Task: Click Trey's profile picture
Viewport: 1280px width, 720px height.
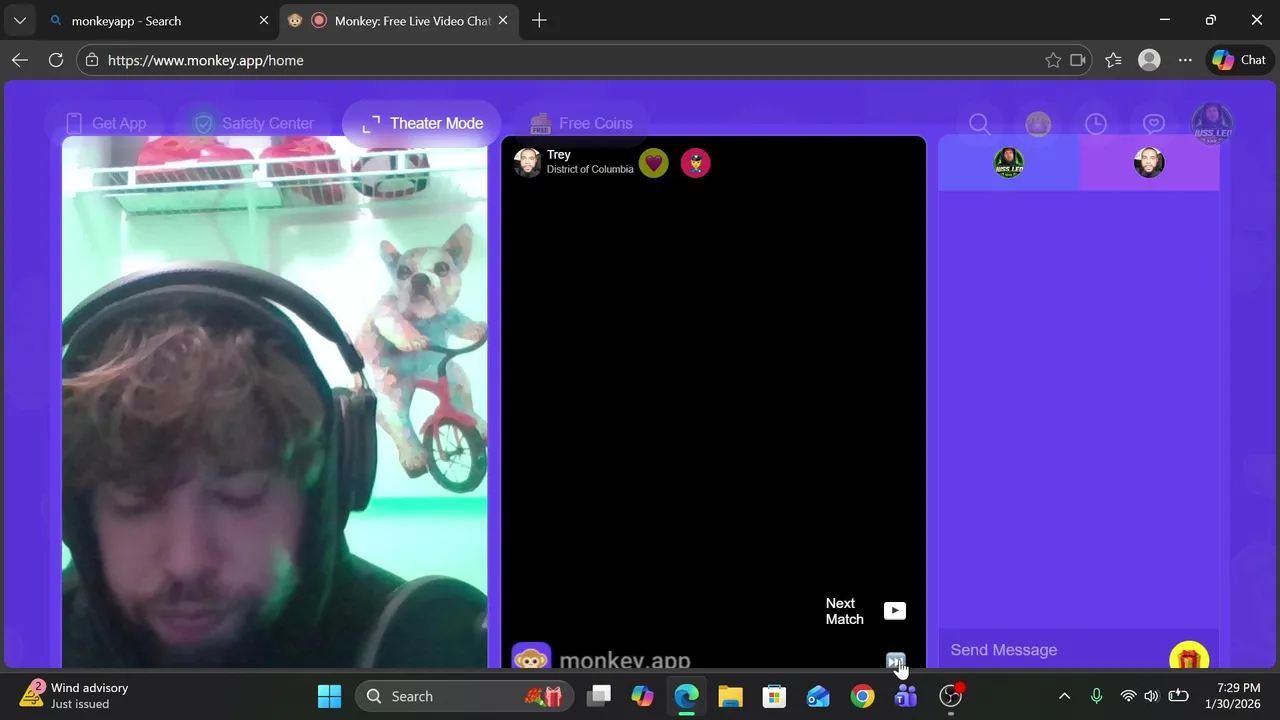Action: coord(527,162)
